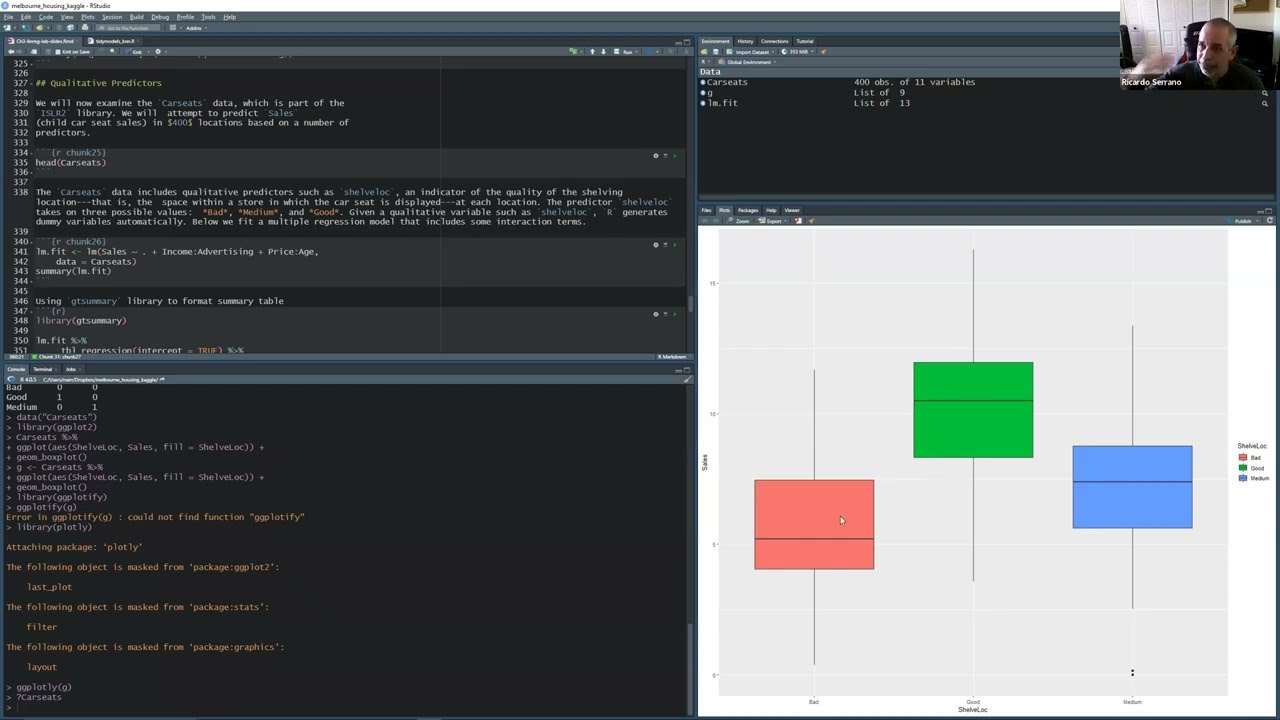Click the clear console broom icon
Viewport: 1280px width, 720px height.
point(686,379)
